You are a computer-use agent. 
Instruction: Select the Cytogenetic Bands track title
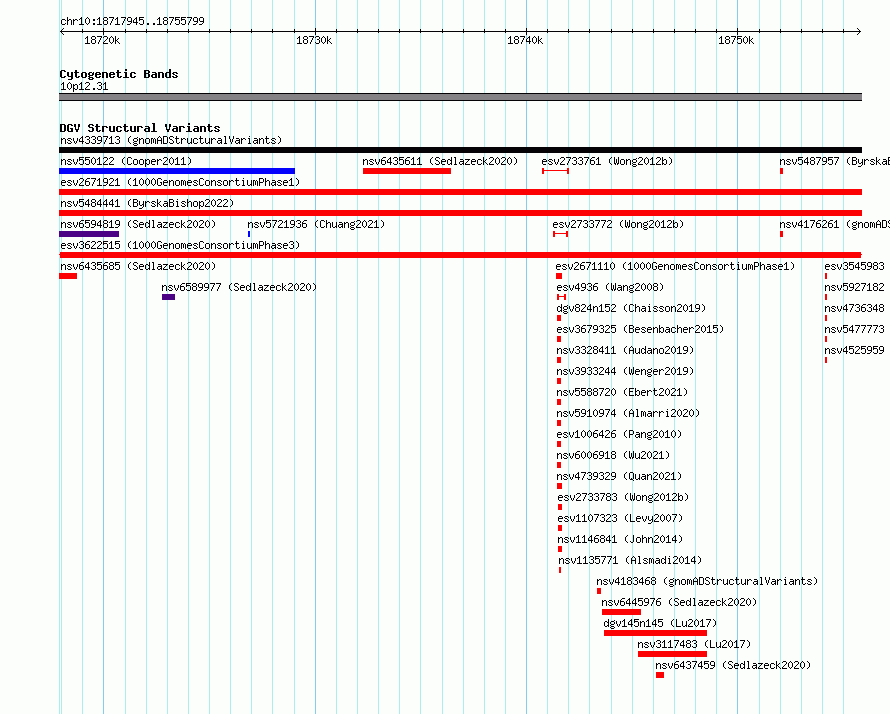(x=119, y=74)
